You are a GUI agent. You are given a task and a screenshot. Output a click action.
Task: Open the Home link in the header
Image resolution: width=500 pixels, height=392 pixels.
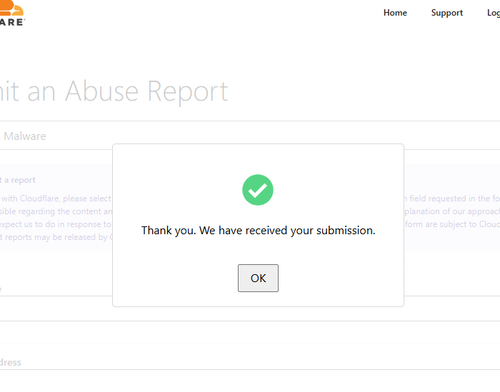pos(395,13)
